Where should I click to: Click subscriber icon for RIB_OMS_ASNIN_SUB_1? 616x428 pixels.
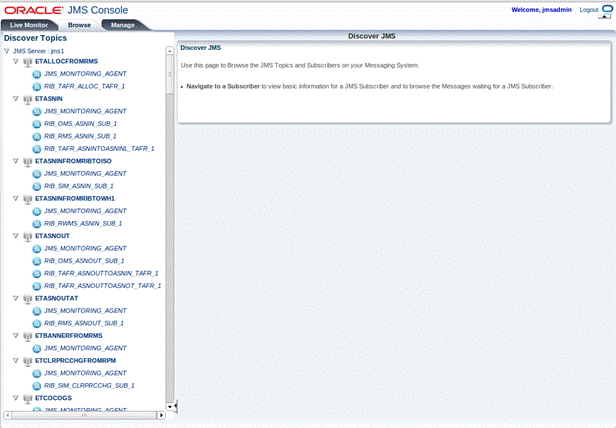(x=37, y=124)
